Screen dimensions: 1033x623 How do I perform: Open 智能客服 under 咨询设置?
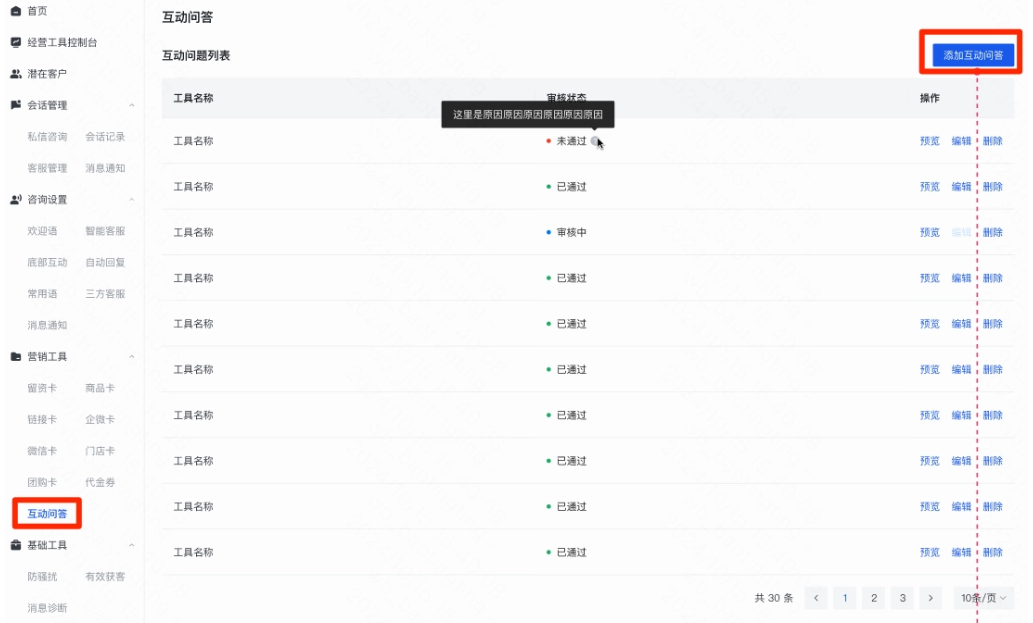coord(105,231)
